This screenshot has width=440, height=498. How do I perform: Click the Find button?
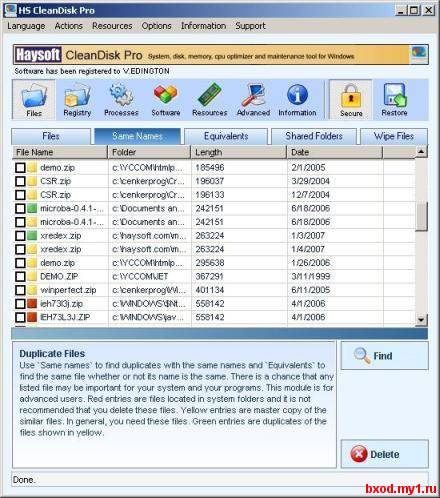(384, 356)
